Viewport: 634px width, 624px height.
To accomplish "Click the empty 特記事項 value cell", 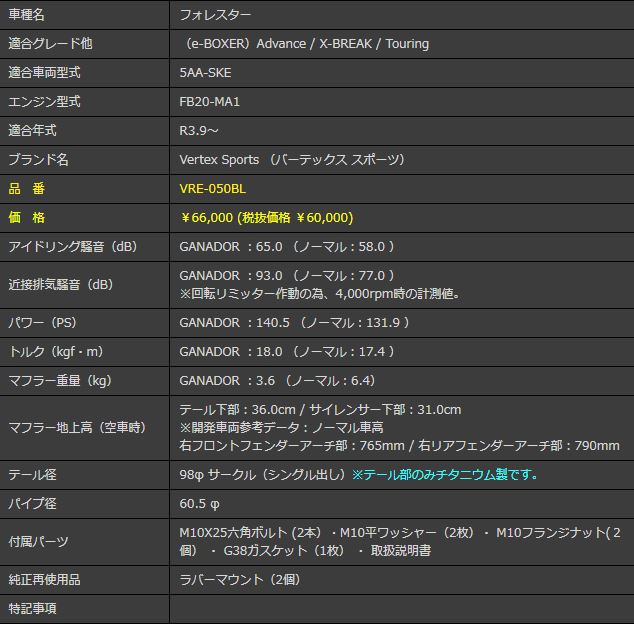I will coord(400,608).
